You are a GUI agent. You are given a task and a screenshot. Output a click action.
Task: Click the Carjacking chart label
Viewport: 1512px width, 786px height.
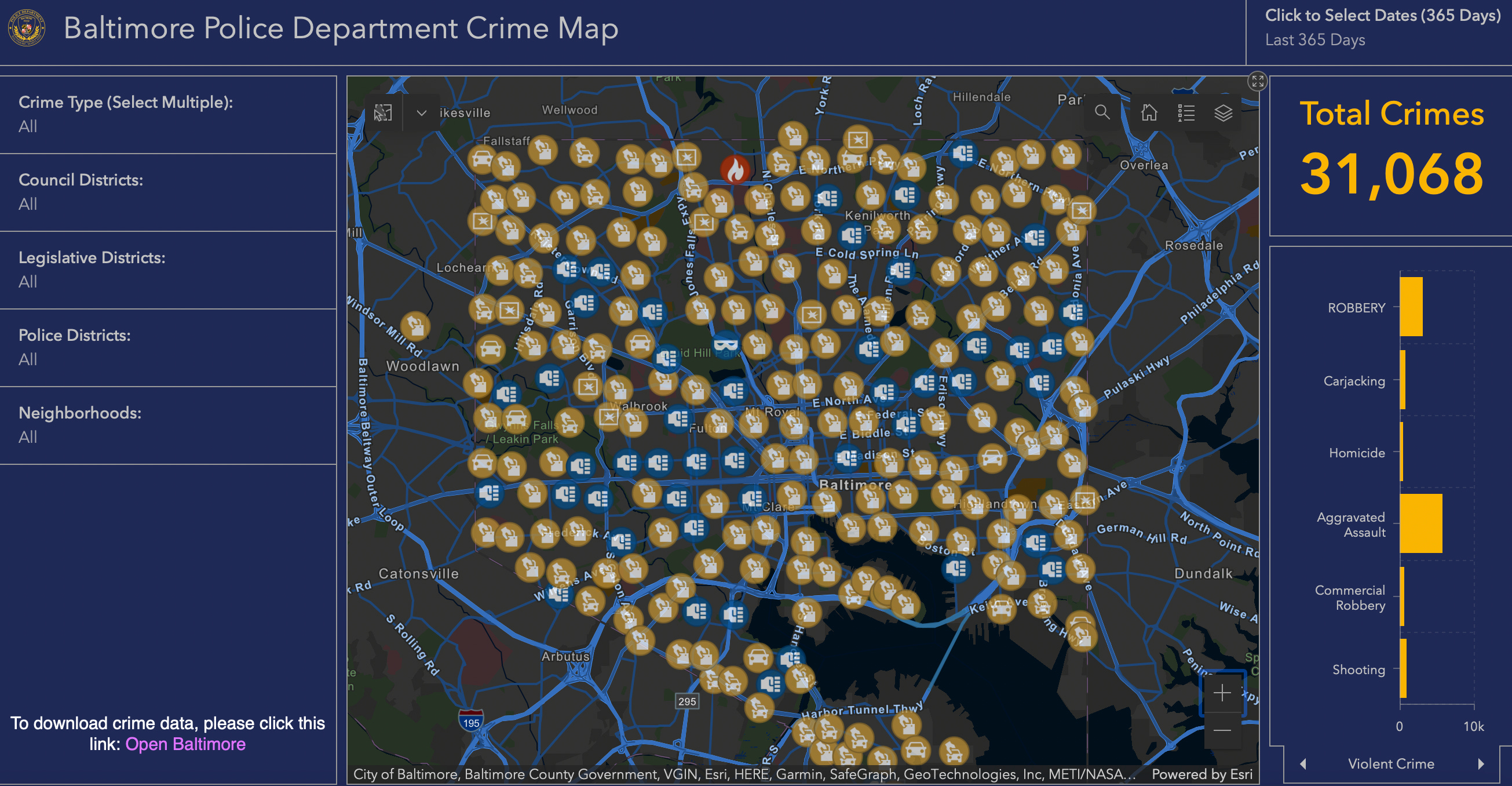pos(1354,381)
